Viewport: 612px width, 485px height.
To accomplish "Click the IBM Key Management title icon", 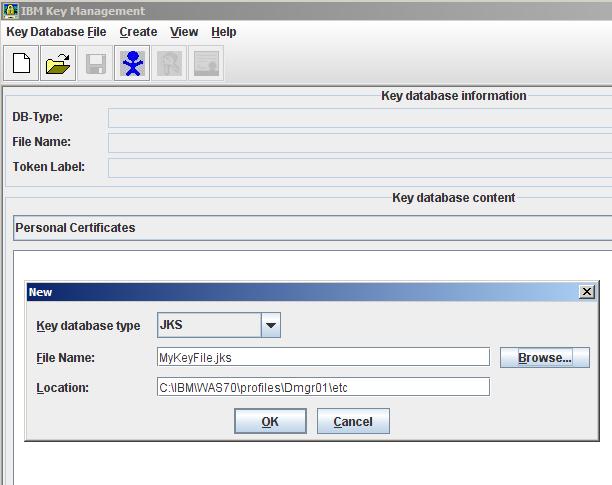I will click(x=10, y=11).
